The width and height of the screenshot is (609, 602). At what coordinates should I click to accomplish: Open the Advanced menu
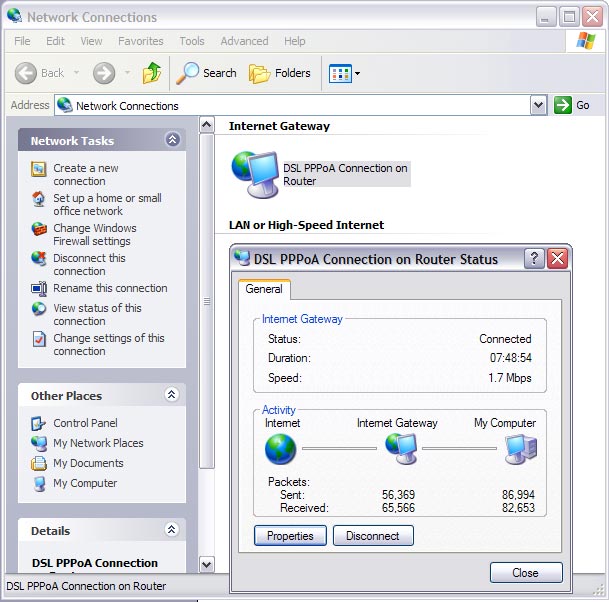click(244, 41)
